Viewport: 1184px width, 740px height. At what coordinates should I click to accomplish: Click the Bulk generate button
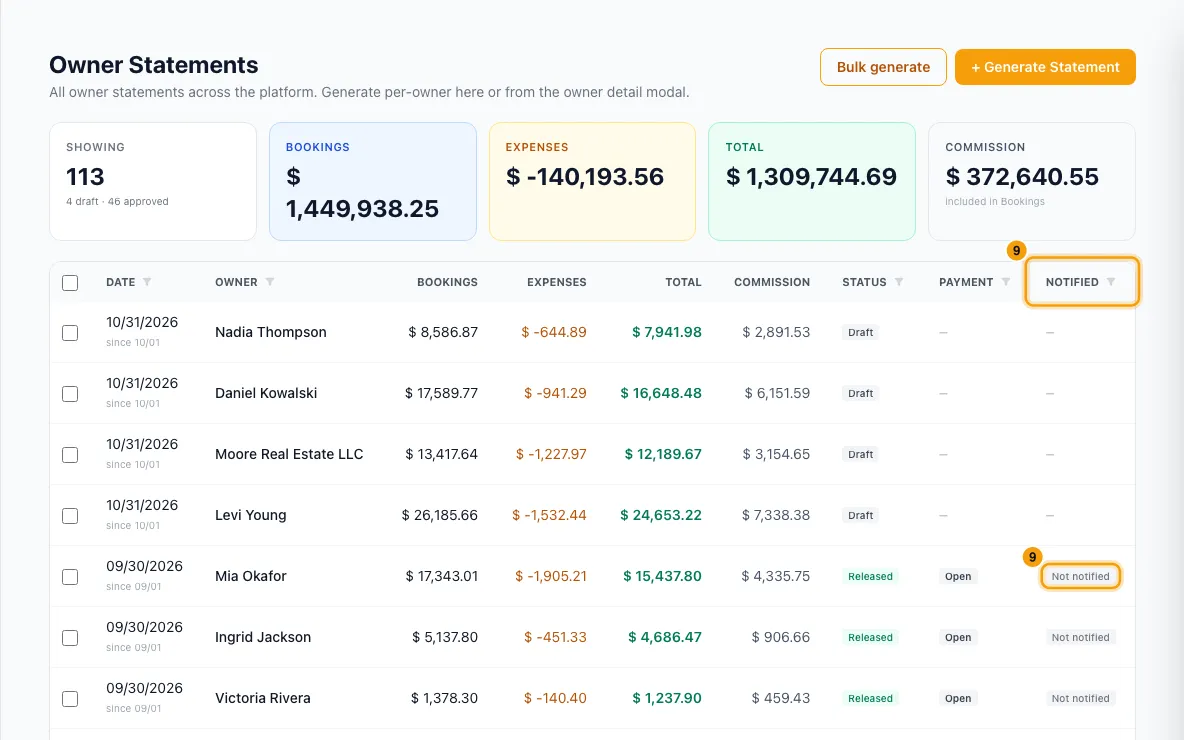click(883, 67)
